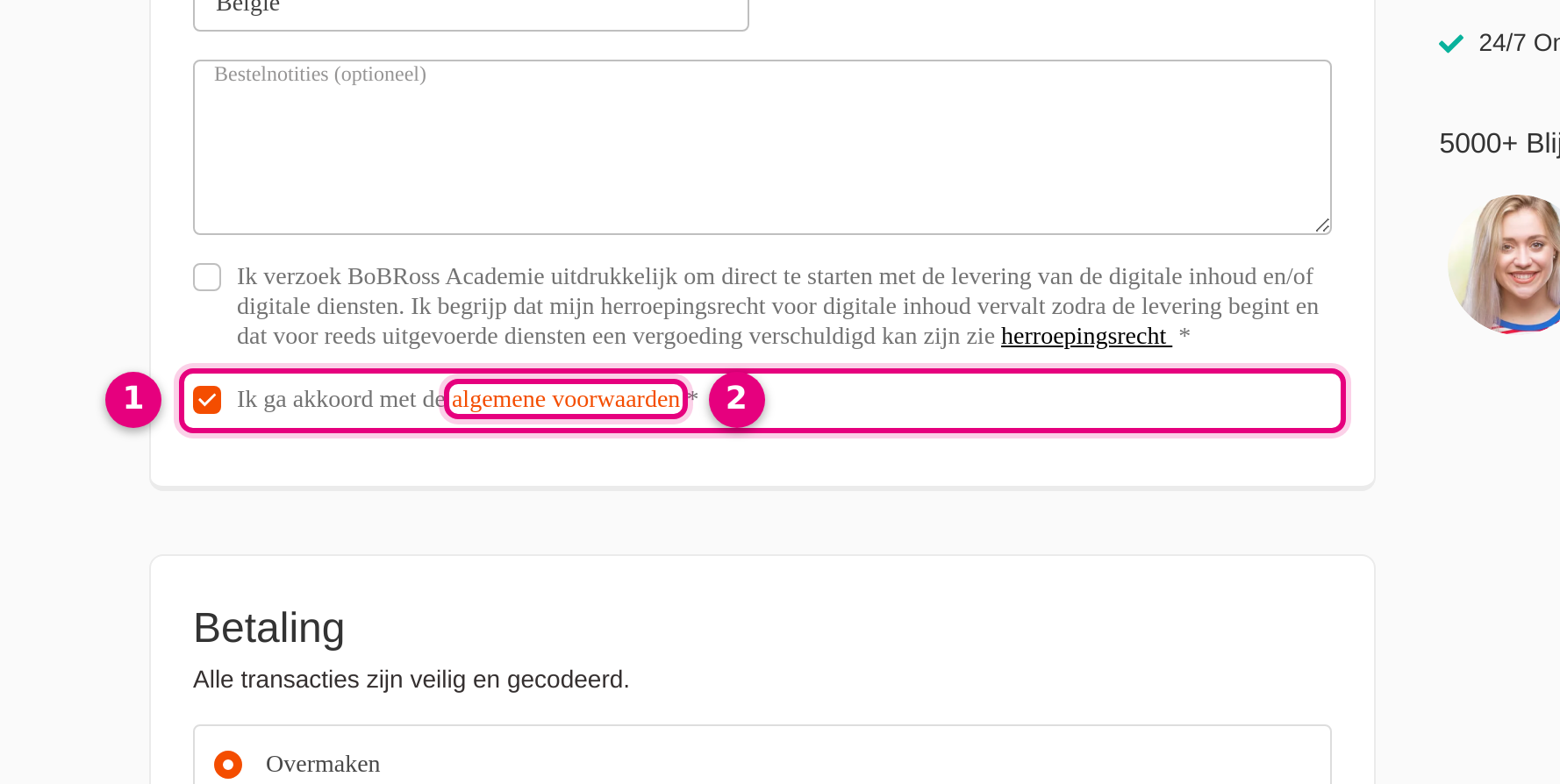Check the direct digital delivery consent checkbox

[x=207, y=277]
